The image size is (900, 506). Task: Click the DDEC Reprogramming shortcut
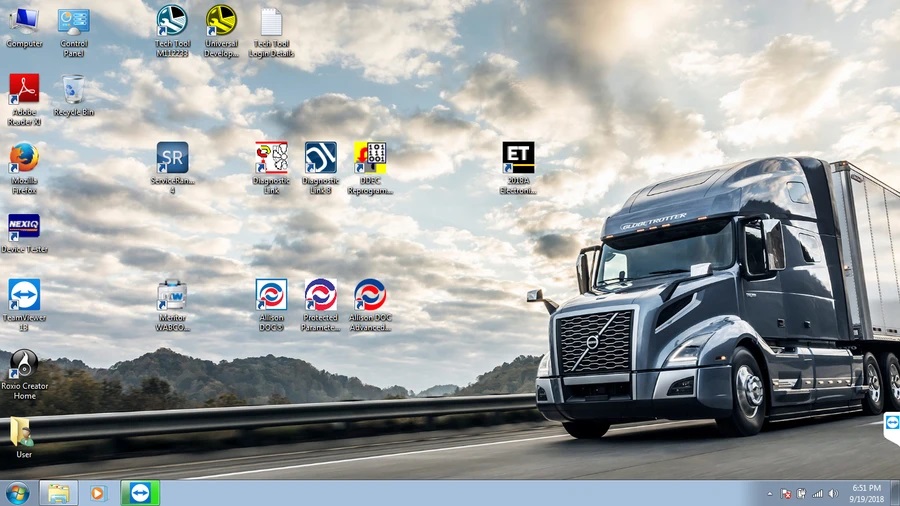370,158
